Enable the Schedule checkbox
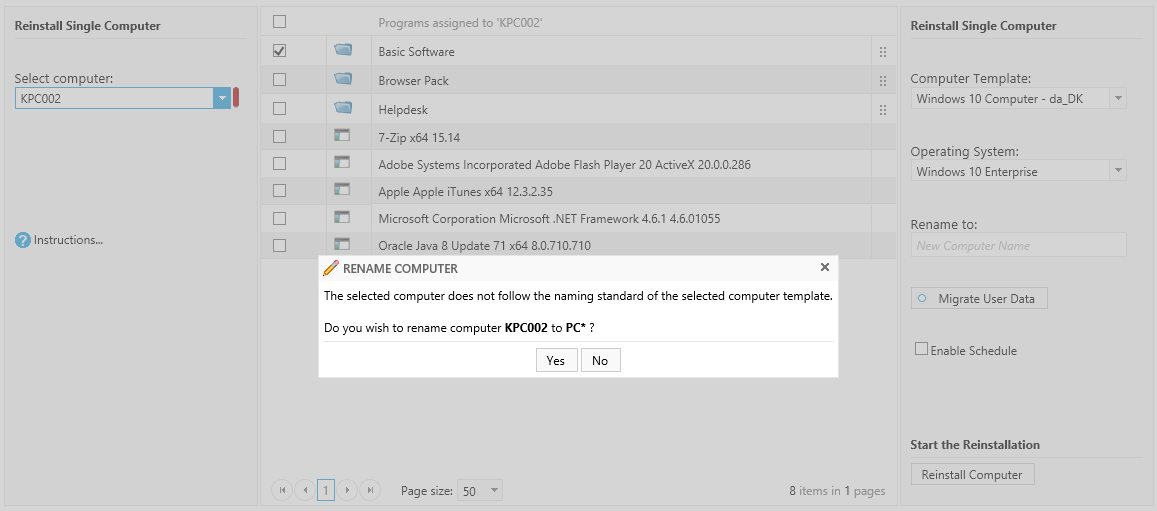 point(922,349)
